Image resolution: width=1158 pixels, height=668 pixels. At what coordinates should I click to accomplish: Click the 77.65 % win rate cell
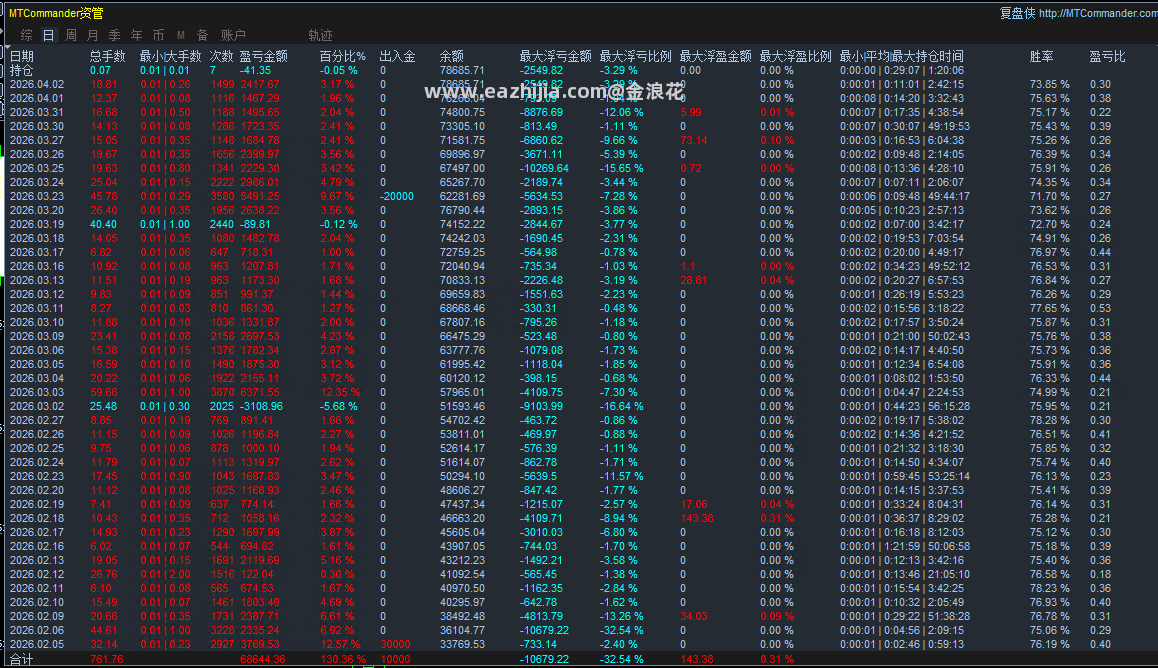point(1049,308)
